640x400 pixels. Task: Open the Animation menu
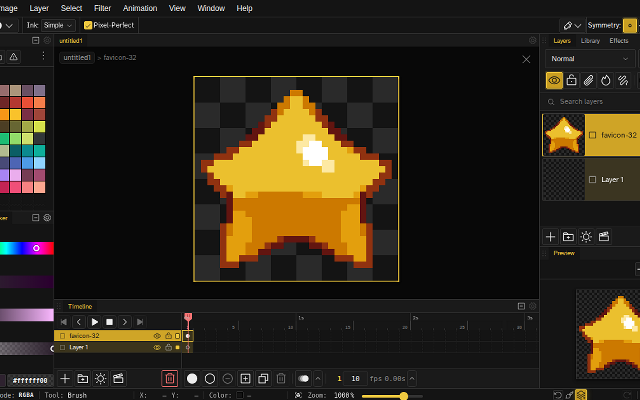[x=140, y=8]
